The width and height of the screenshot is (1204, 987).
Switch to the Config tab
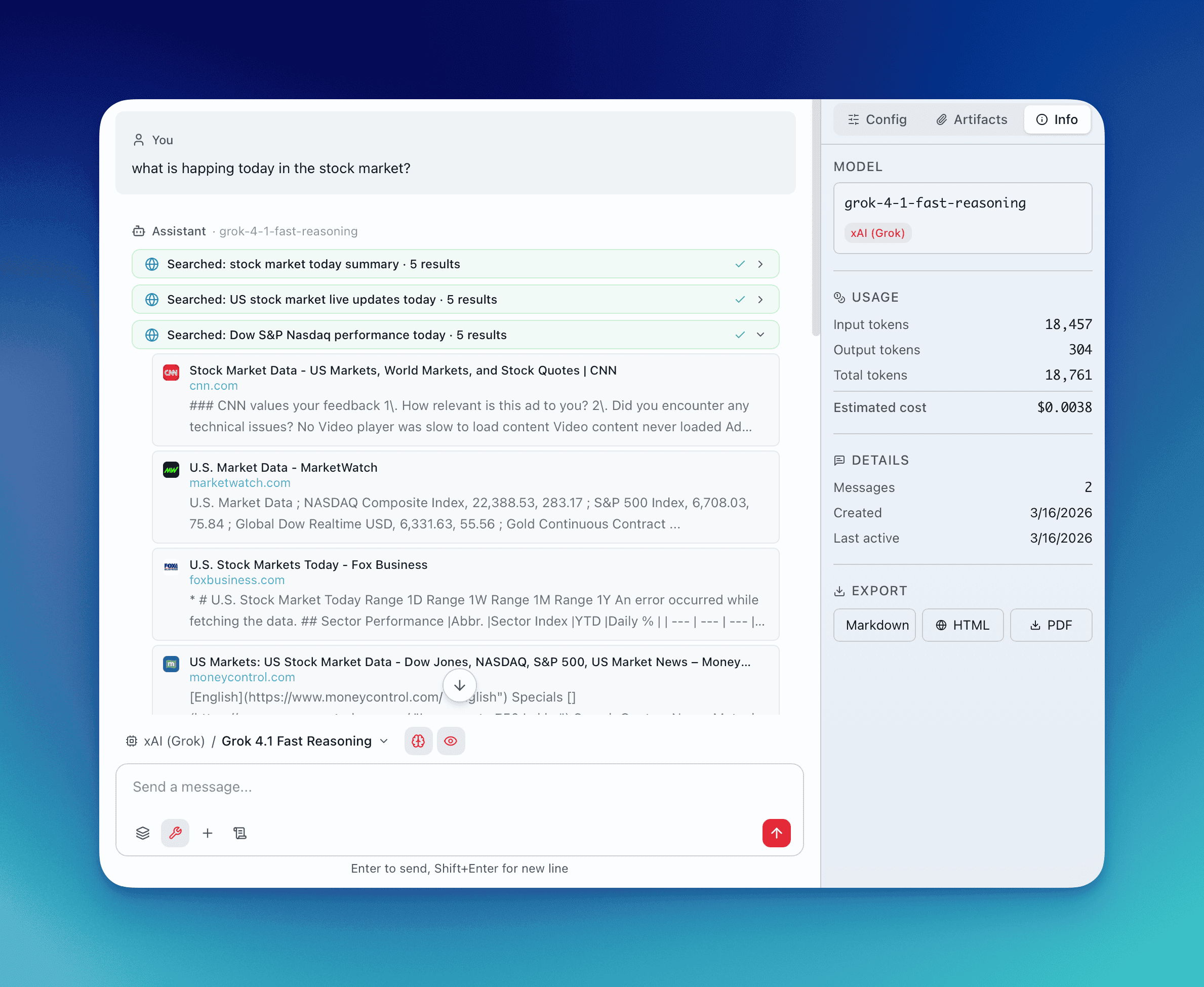[877, 119]
